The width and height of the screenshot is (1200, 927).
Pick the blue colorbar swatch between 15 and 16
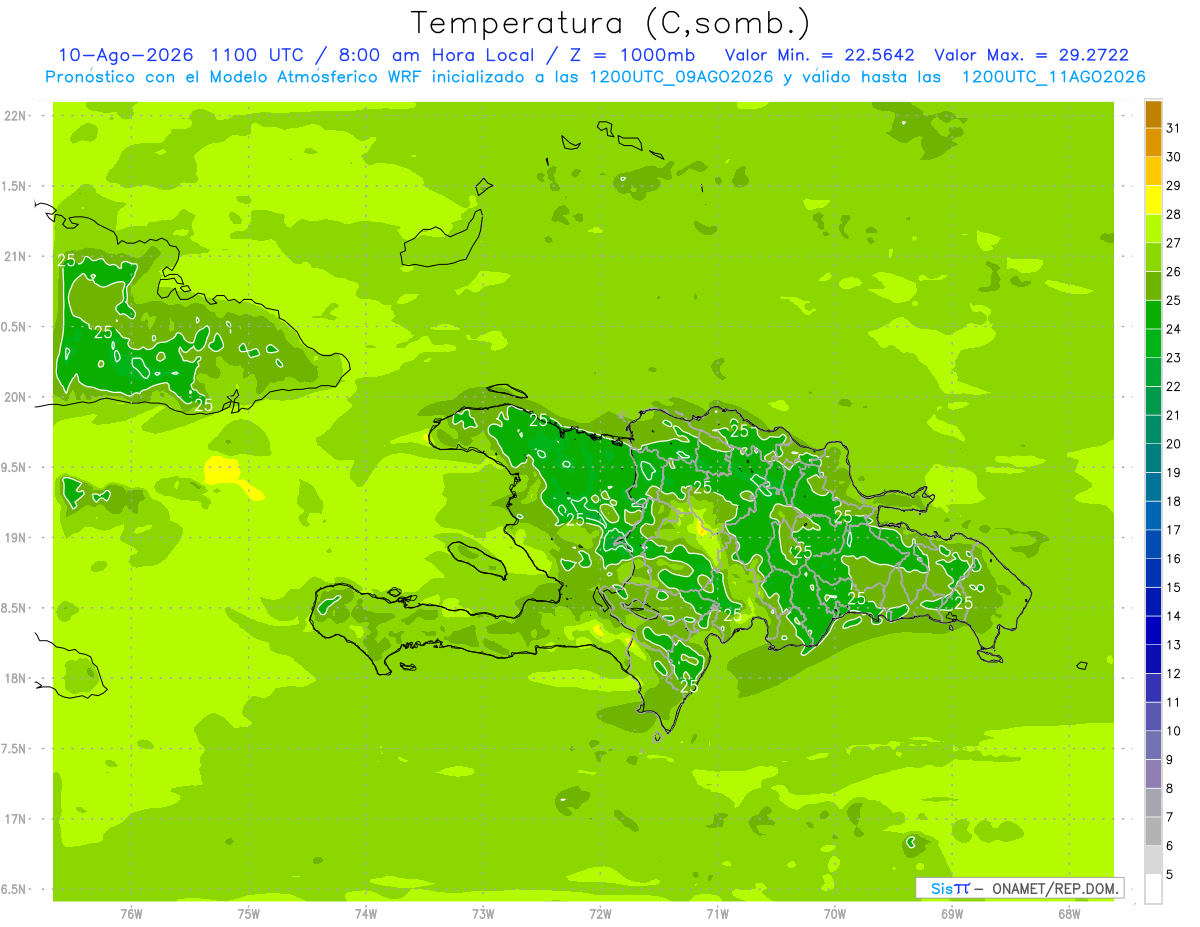pos(1153,573)
